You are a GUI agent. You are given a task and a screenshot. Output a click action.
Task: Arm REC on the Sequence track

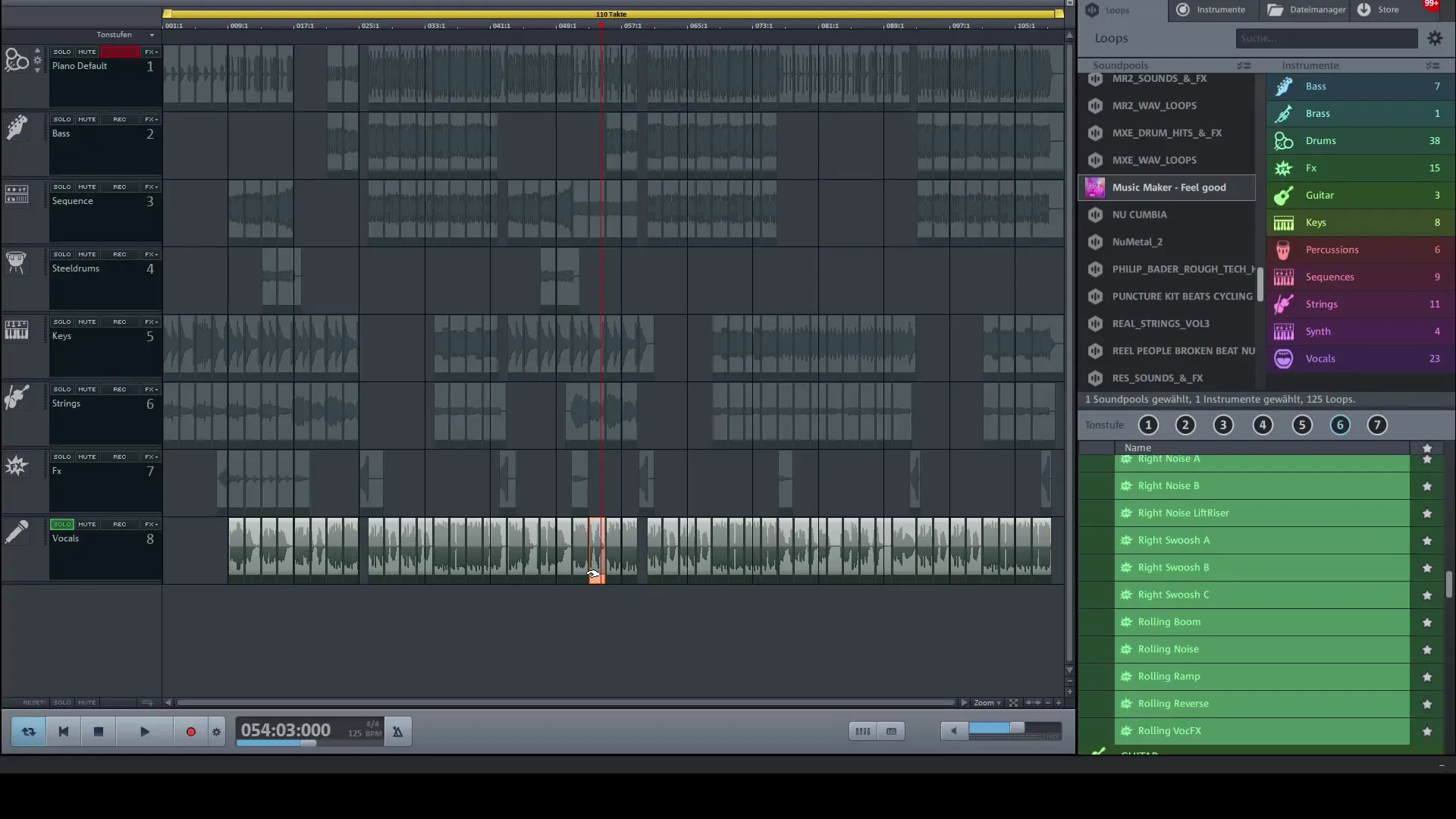(120, 187)
